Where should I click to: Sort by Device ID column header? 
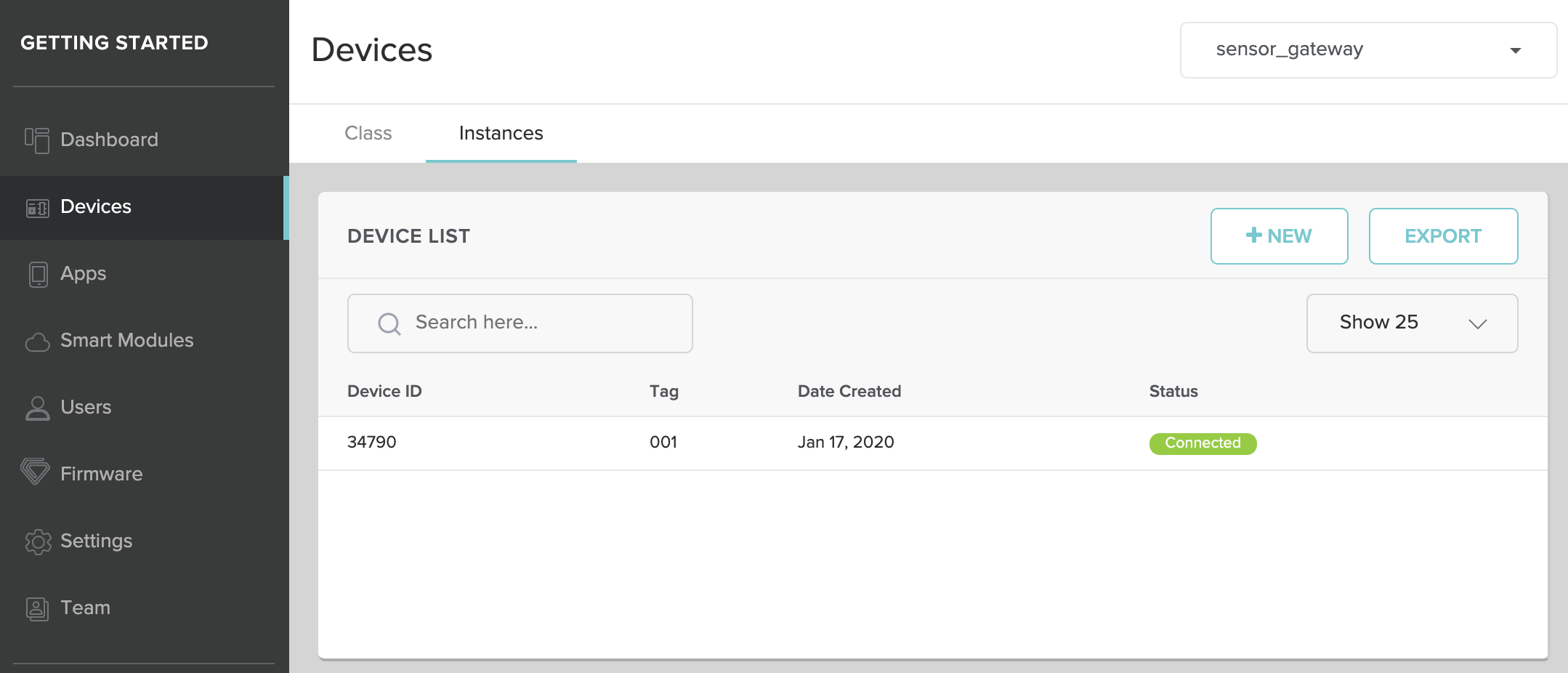pyautogui.click(x=384, y=391)
